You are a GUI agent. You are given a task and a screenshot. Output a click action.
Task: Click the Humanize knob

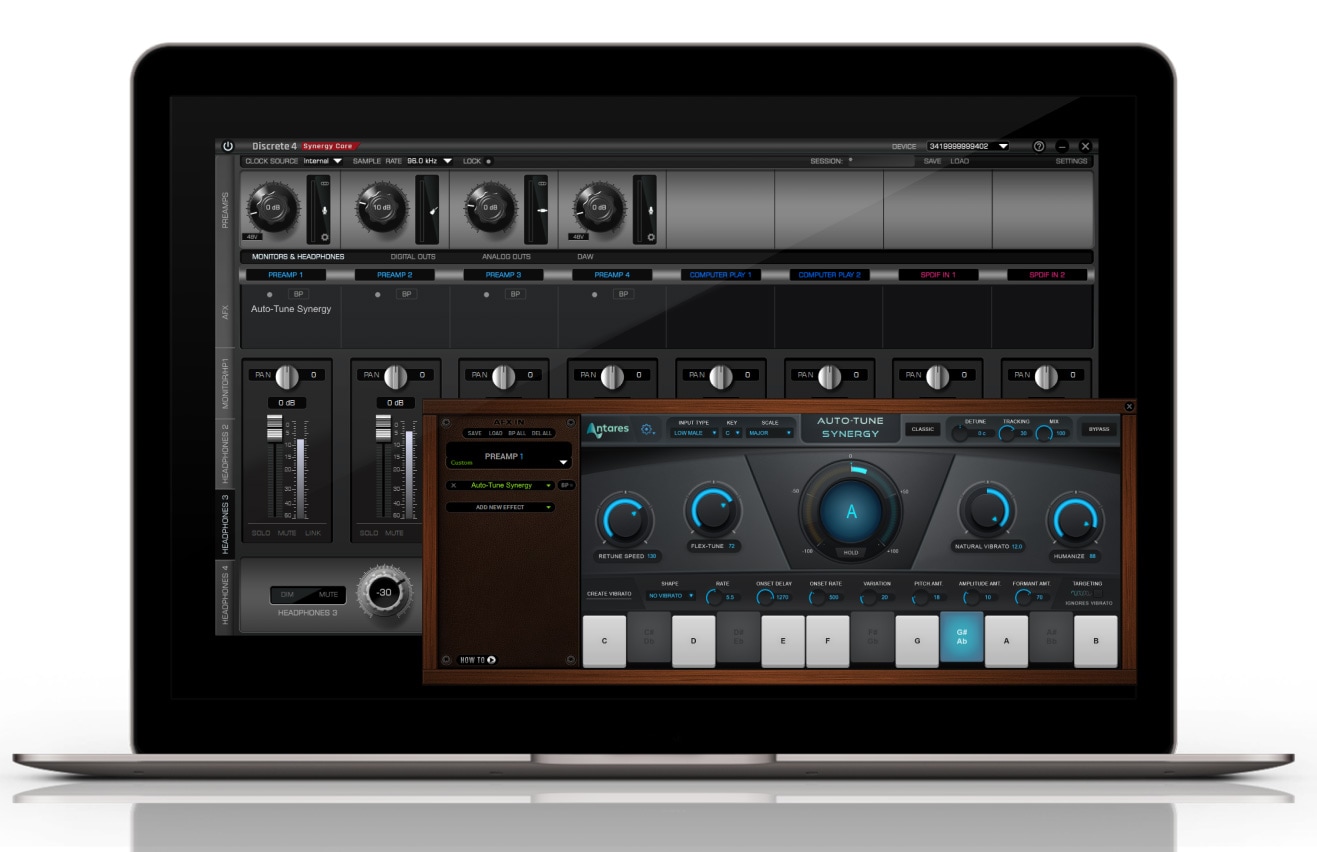[x=1076, y=519]
